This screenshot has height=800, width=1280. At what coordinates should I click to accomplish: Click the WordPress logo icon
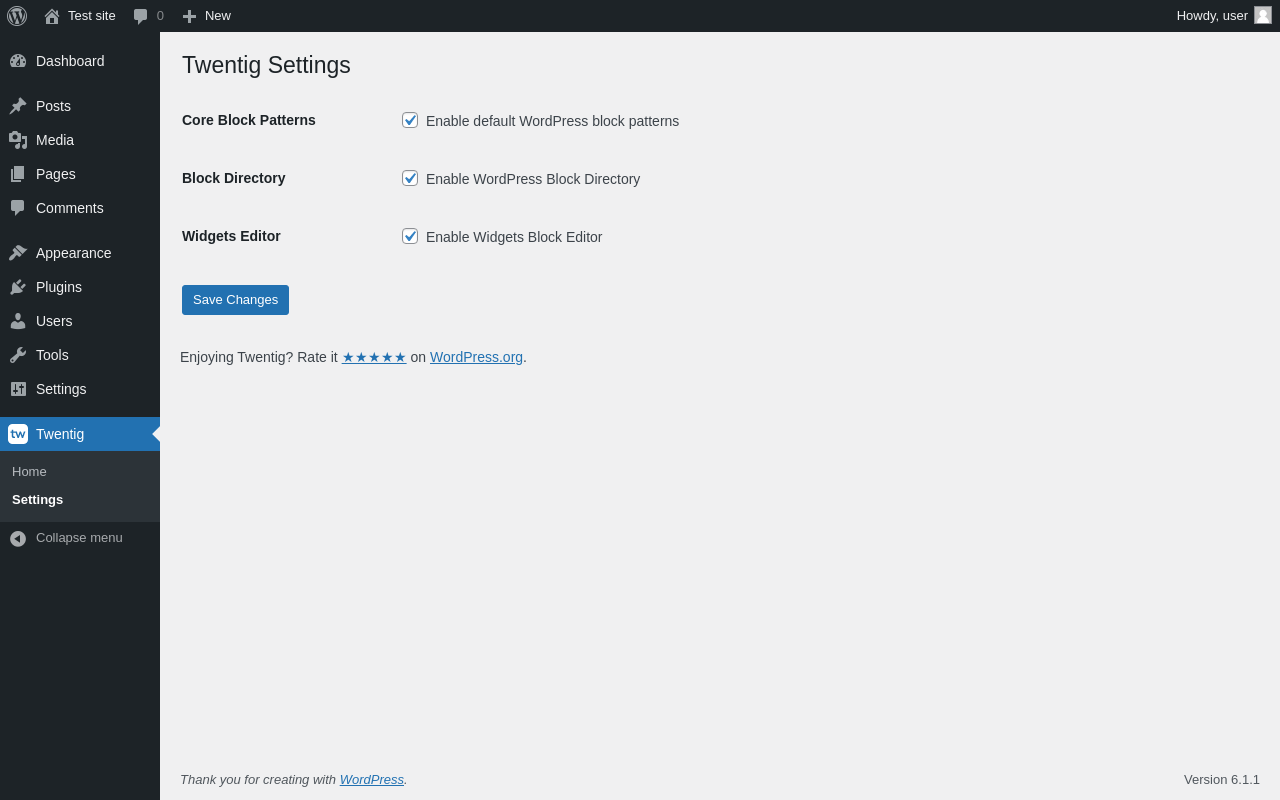pos(17,16)
